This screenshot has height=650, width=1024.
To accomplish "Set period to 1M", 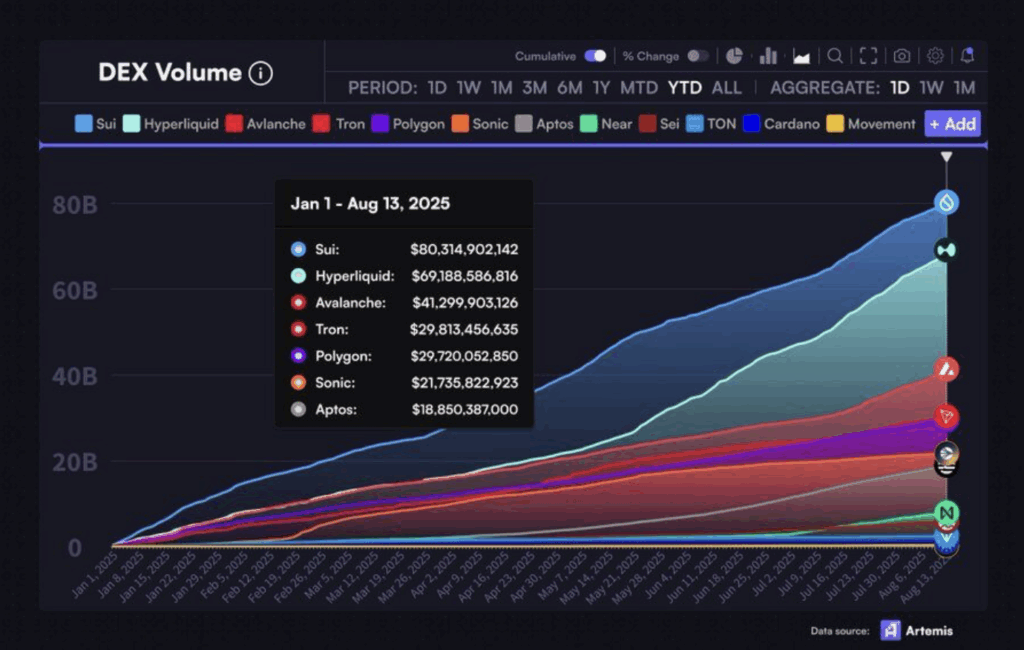I will 502,88.
